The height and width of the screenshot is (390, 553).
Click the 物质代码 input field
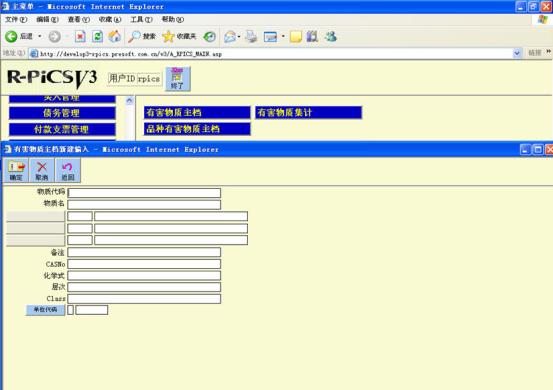[x=144, y=193]
